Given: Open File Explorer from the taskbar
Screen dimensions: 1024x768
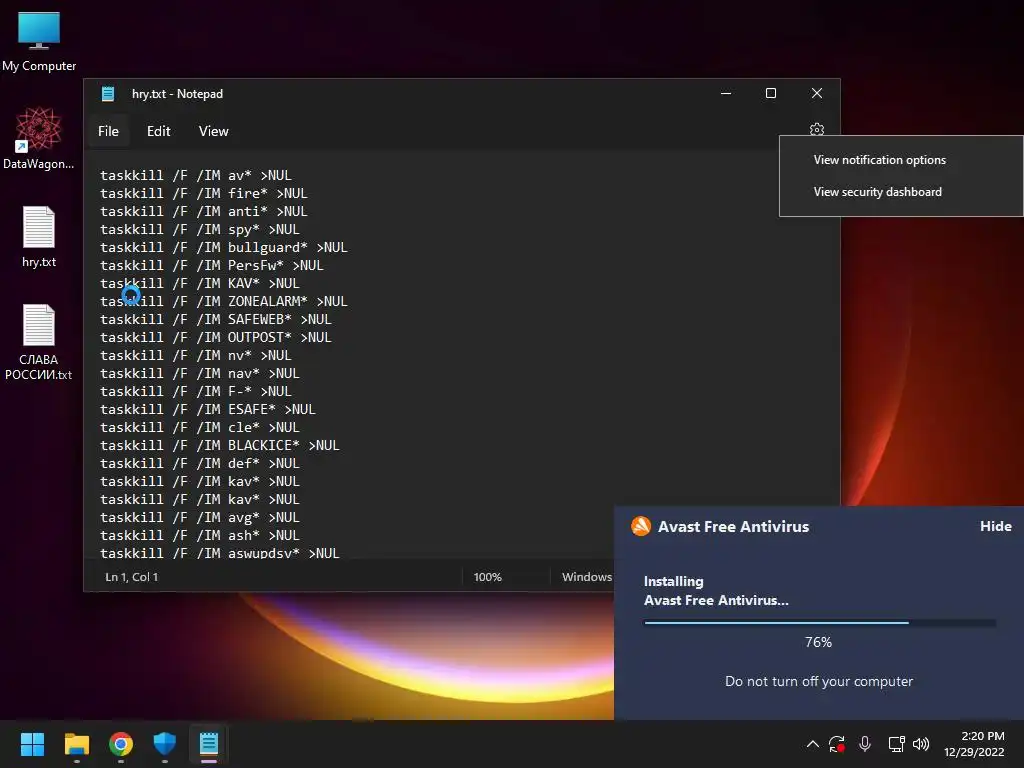Looking at the screenshot, I should click(76, 744).
